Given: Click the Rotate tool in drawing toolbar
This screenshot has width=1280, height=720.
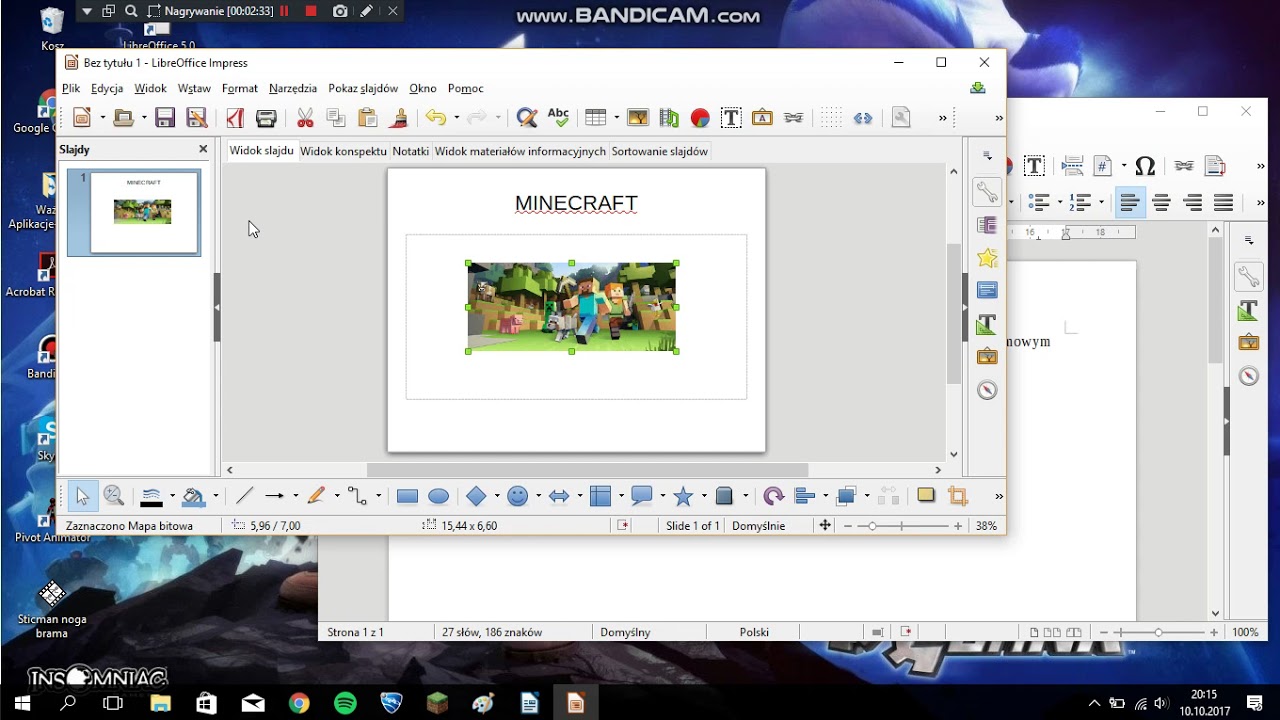Looking at the screenshot, I should [773, 496].
